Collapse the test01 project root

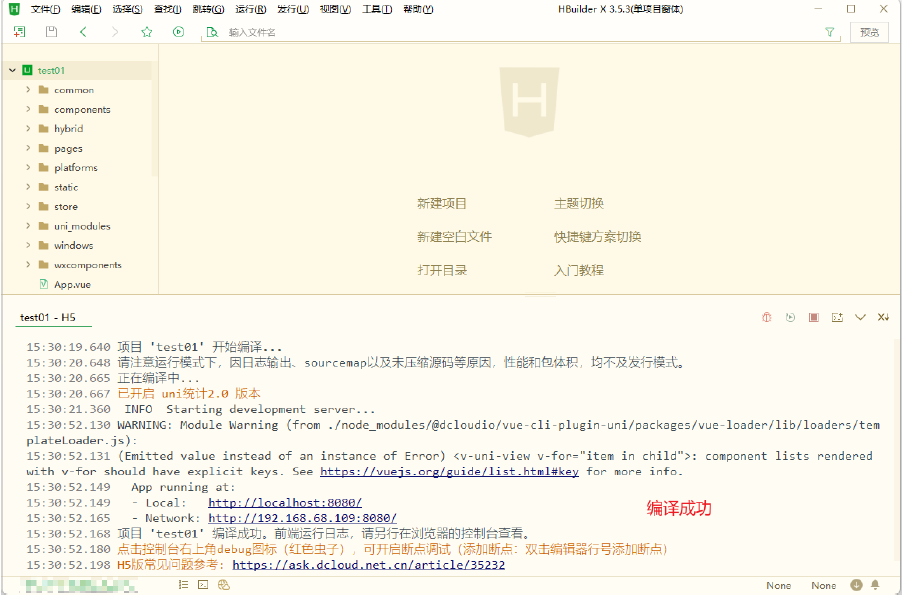pos(12,70)
